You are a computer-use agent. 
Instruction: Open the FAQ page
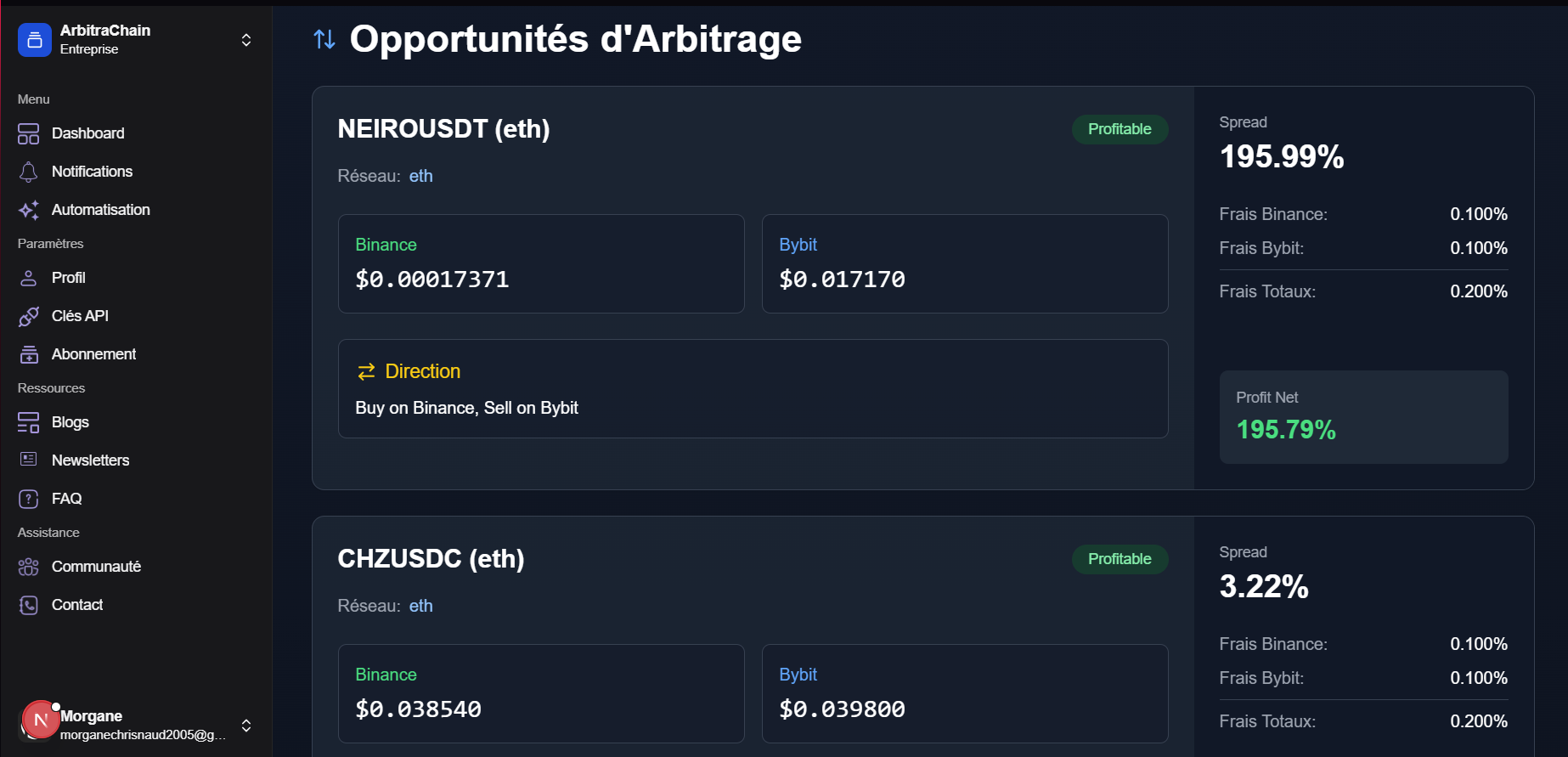pos(66,499)
